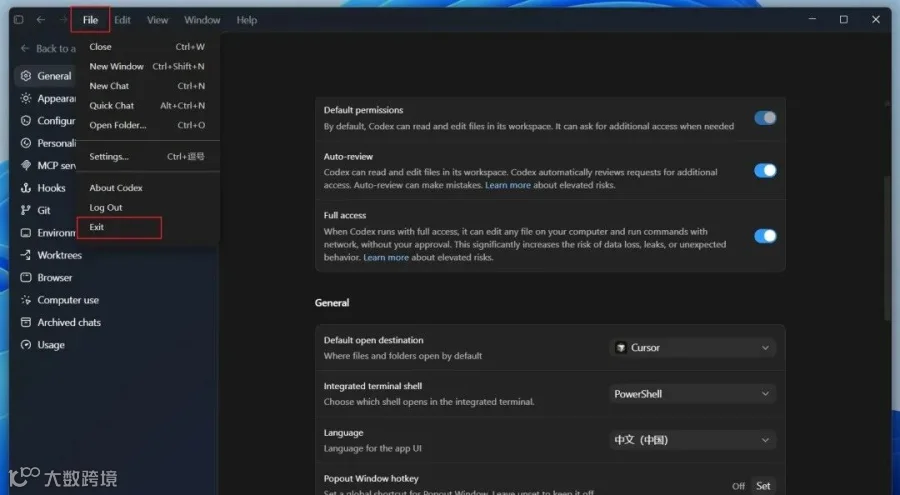Click the Back to app link in sidebar

tap(49, 48)
